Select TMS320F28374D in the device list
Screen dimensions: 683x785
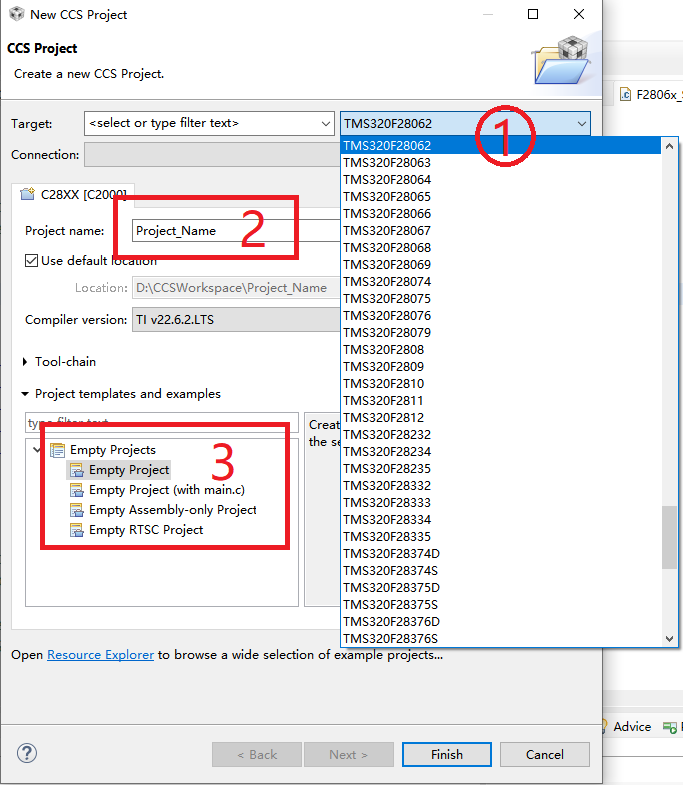tap(501, 554)
